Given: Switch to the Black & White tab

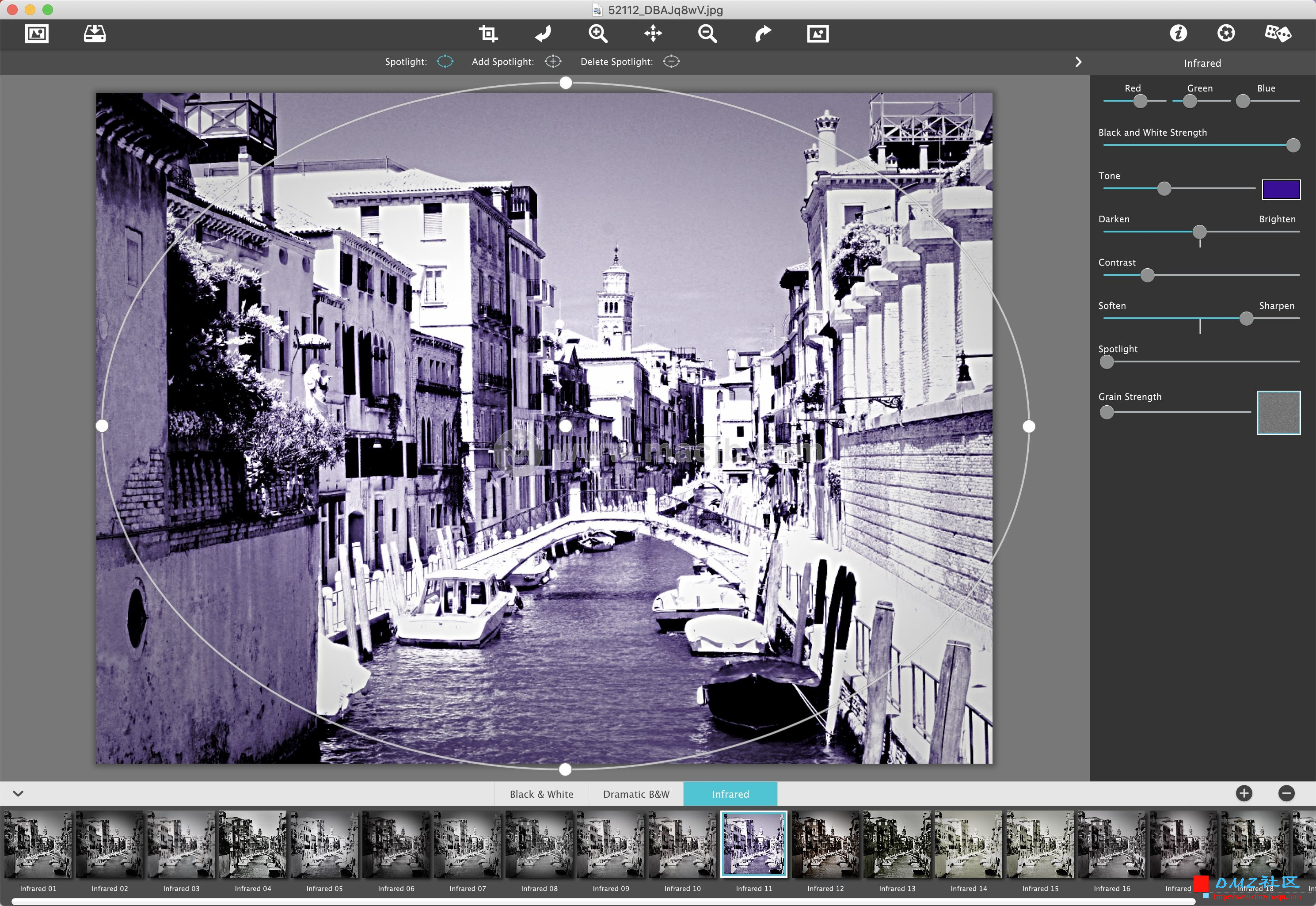Looking at the screenshot, I should (541, 794).
